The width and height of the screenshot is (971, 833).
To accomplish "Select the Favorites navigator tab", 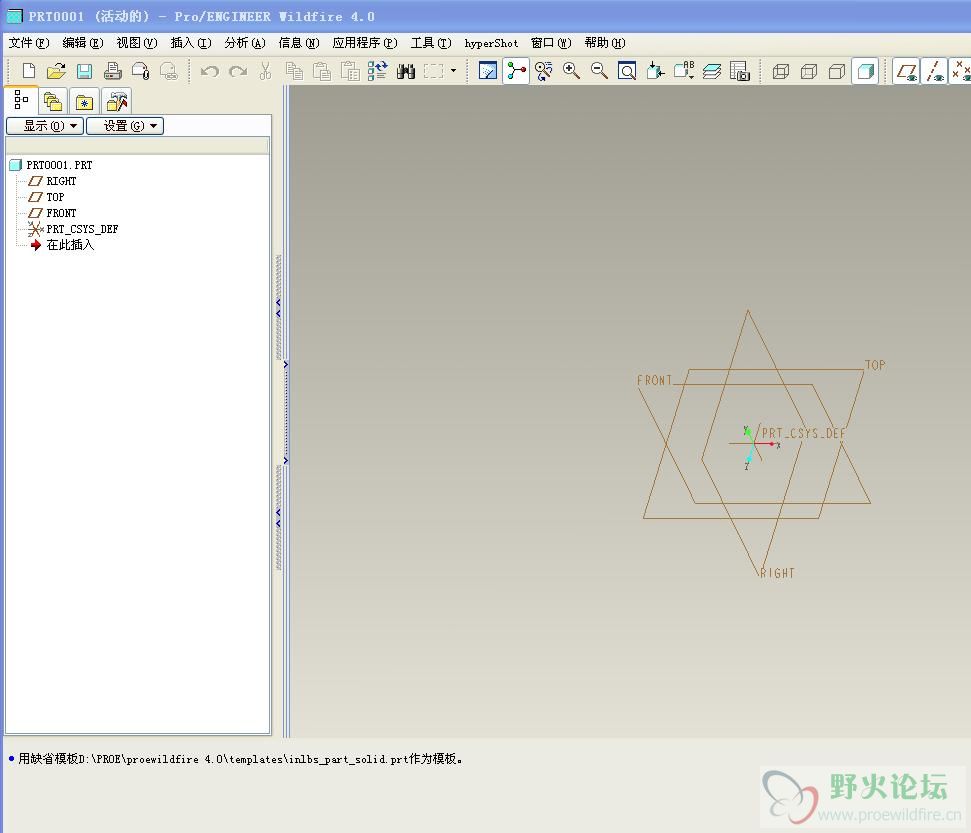I will tap(84, 102).
